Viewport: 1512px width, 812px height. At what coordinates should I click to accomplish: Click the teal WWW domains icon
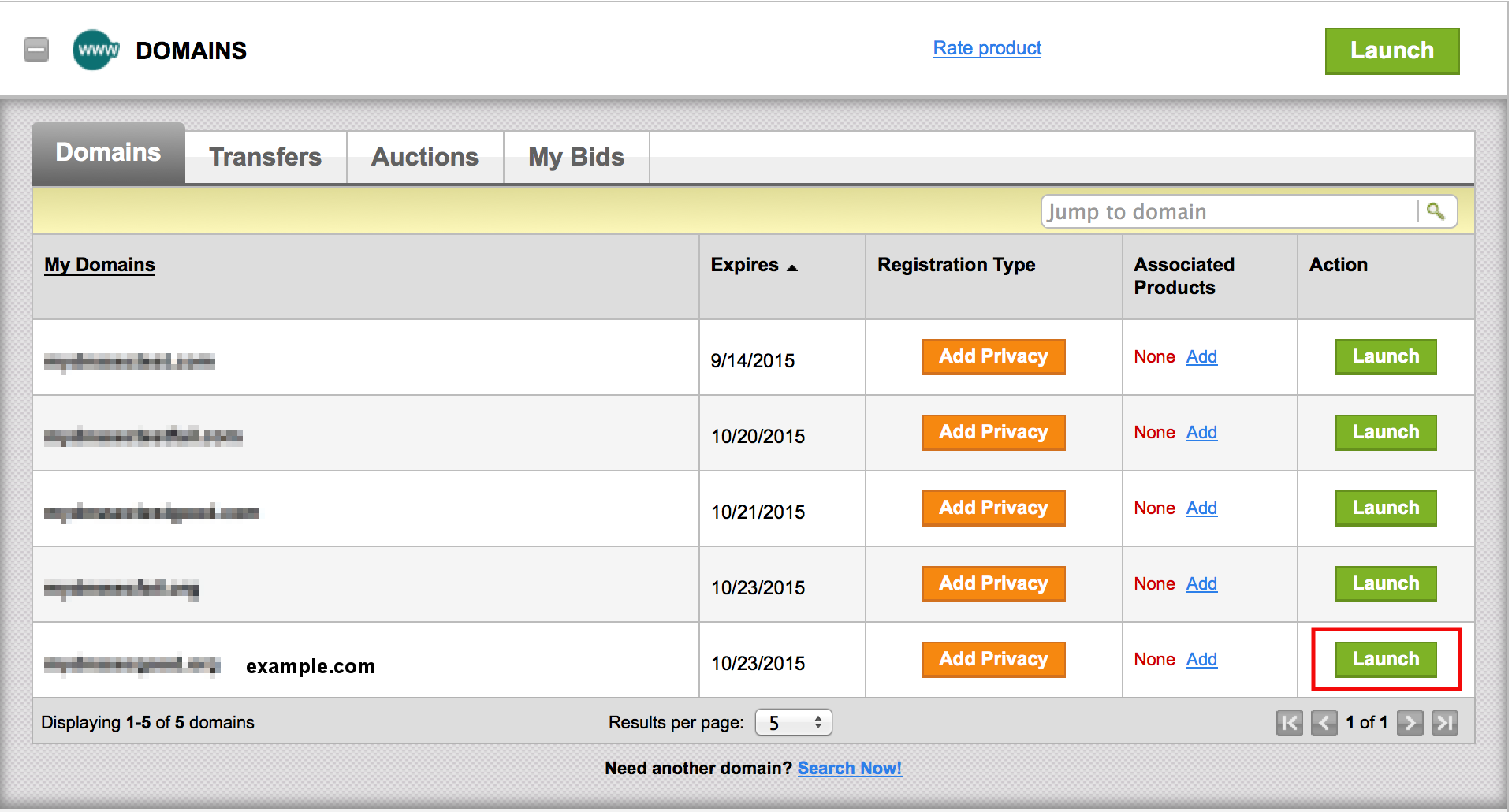pos(95,50)
